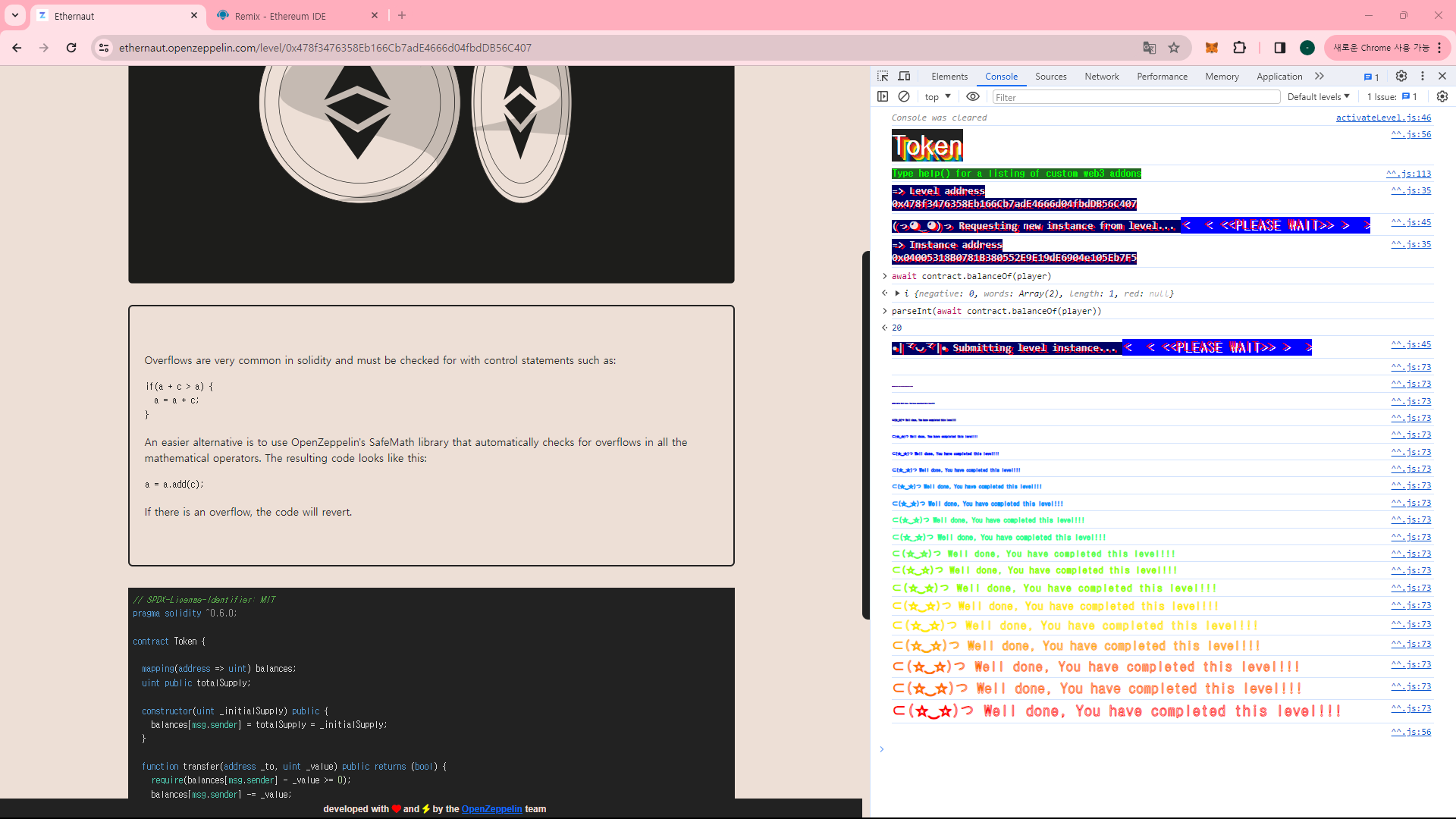Open the Extensions puzzle icon
1456x819 pixels.
tap(1240, 48)
